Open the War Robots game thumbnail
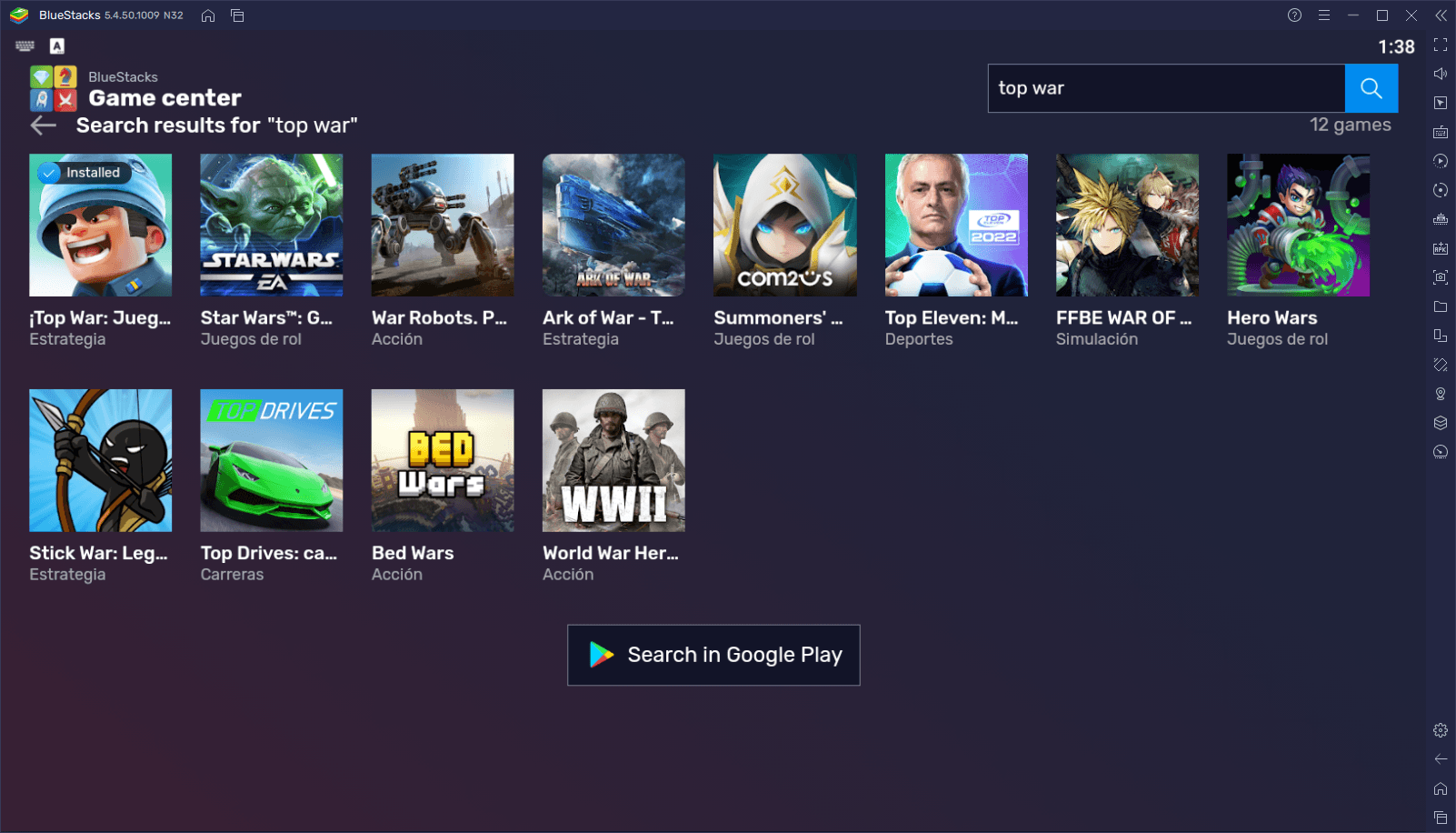 click(x=443, y=225)
